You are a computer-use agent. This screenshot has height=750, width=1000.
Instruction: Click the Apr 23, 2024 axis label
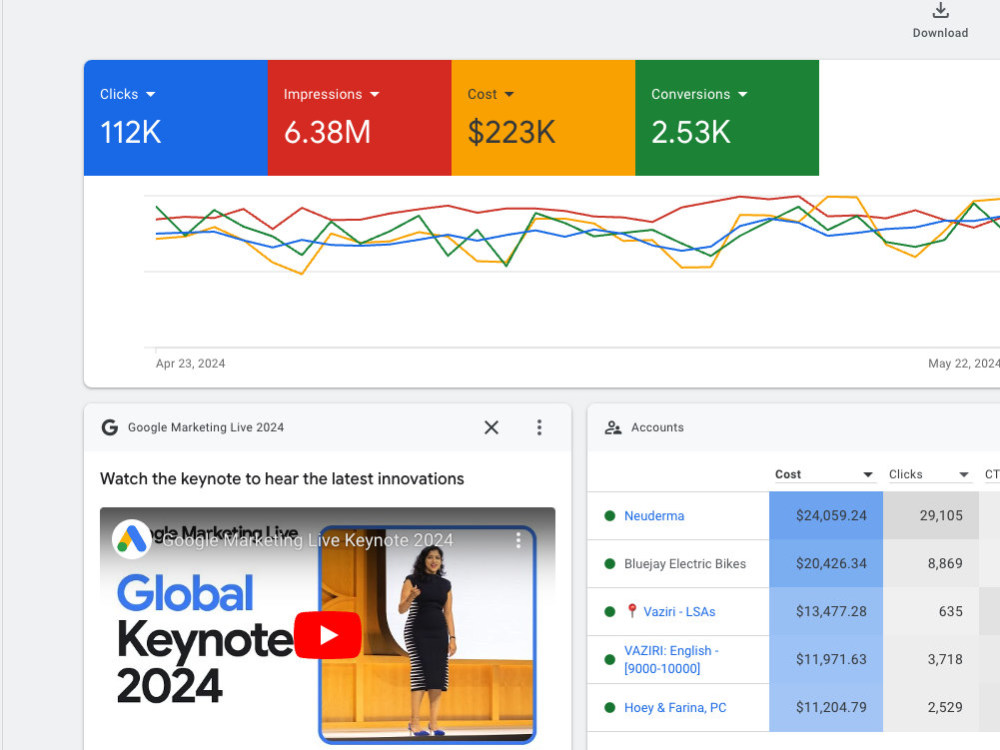click(x=190, y=364)
